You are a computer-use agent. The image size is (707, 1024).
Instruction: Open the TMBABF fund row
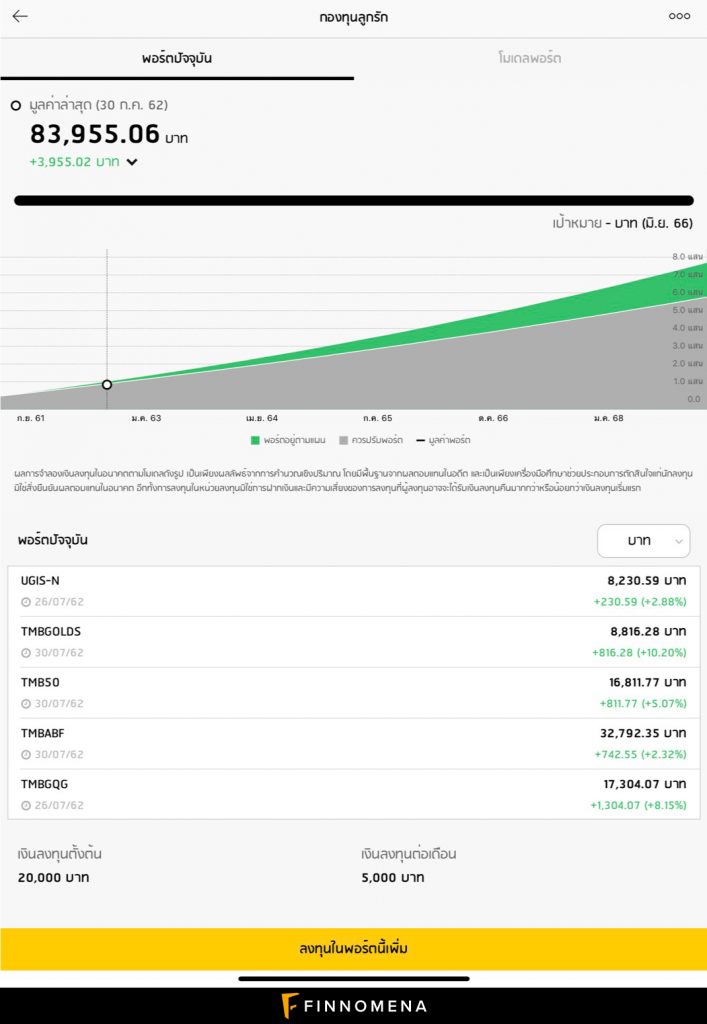tap(353, 744)
